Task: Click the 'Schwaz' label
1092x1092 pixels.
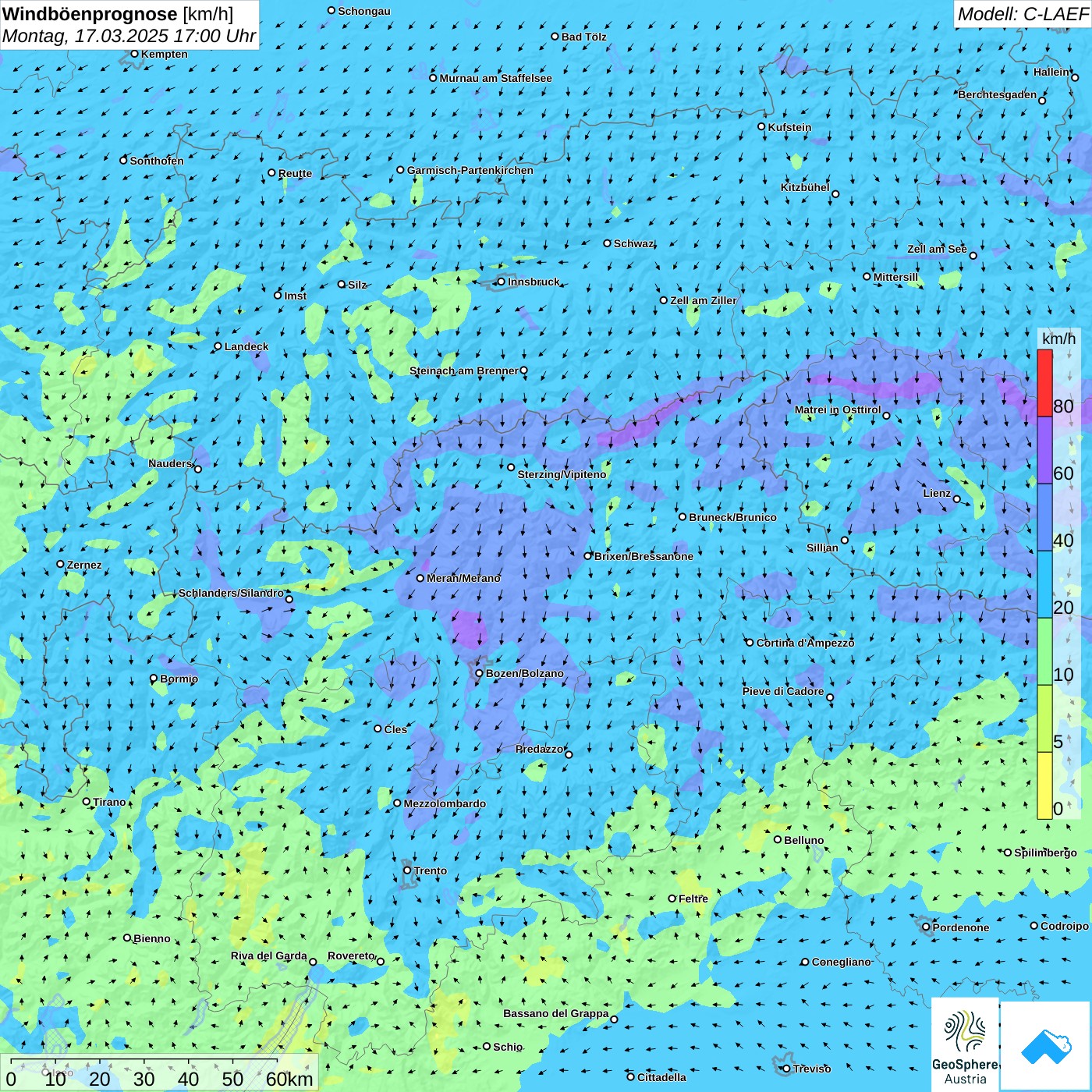Action: (x=633, y=243)
